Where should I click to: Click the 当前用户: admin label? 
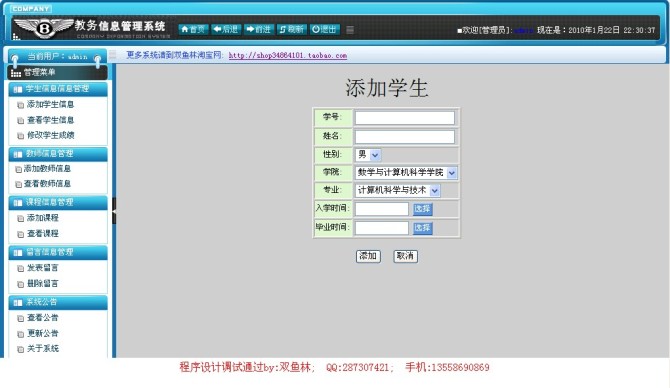(57, 56)
